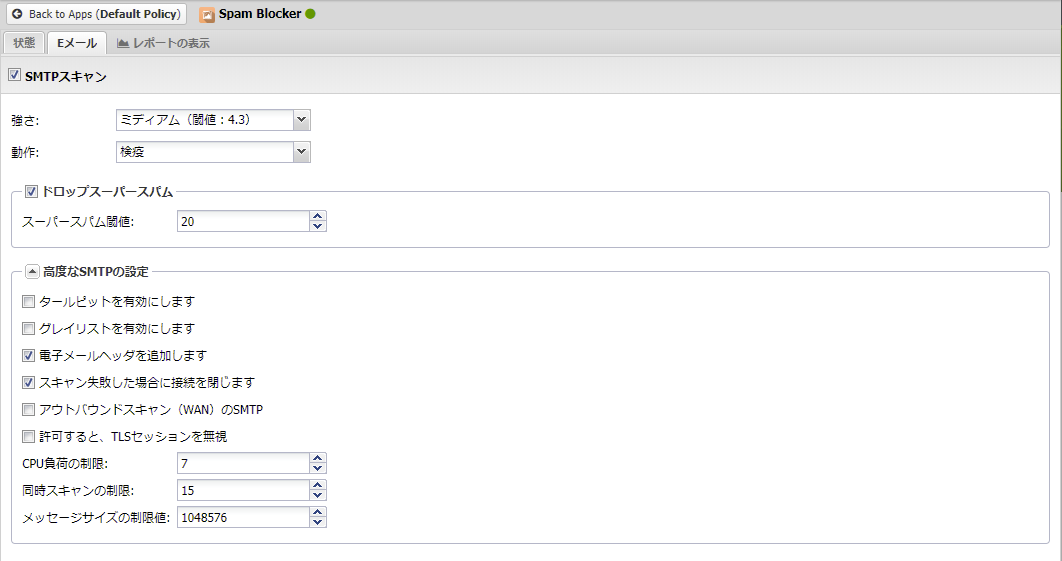Collapse the 高度なSMTPの設定 section
This screenshot has width=1062, height=561.
click(x=32, y=272)
